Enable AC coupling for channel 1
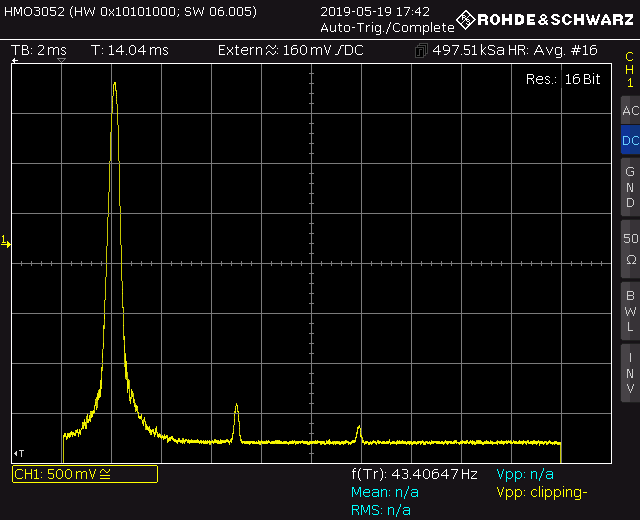This screenshot has width=640, height=520. 629,110
